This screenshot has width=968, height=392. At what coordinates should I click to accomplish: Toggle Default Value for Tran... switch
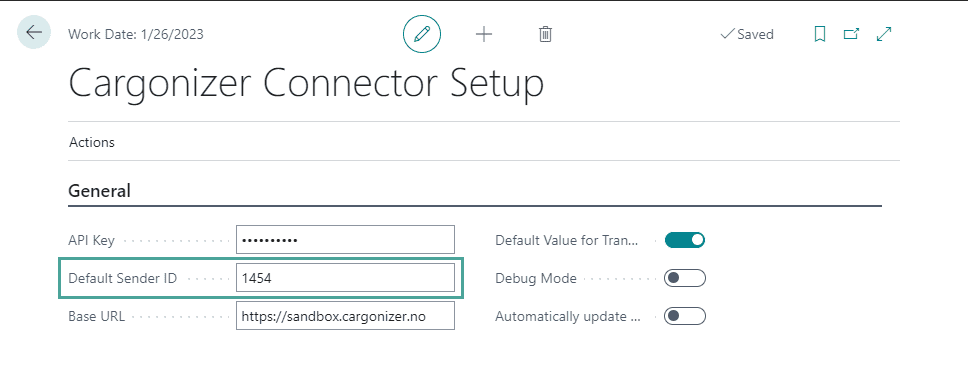(x=685, y=240)
